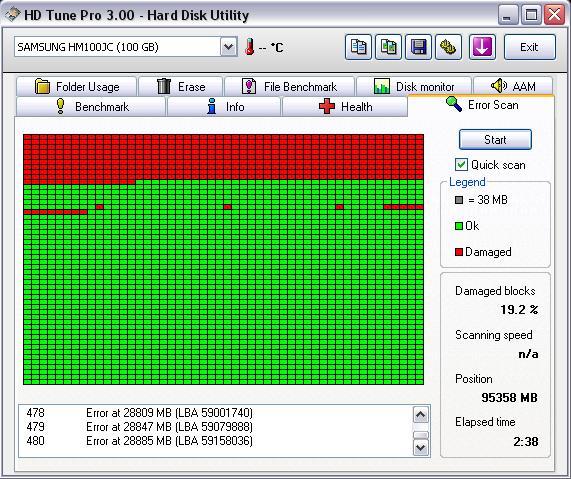Close the HD Tune Pro window
Viewport: 571px width, 479px height.
coord(554,15)
